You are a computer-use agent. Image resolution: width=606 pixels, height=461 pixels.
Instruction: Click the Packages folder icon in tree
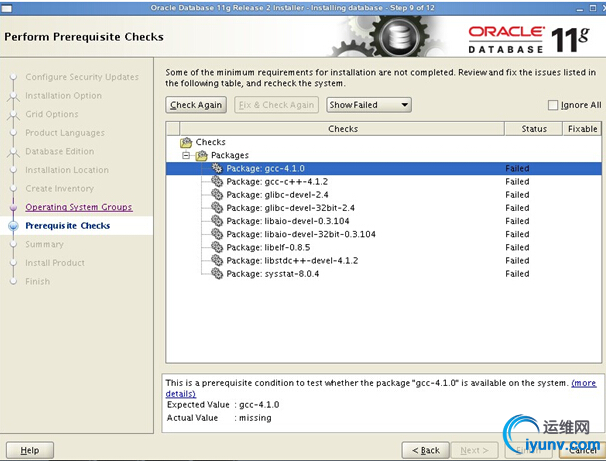tap(202, 155)
